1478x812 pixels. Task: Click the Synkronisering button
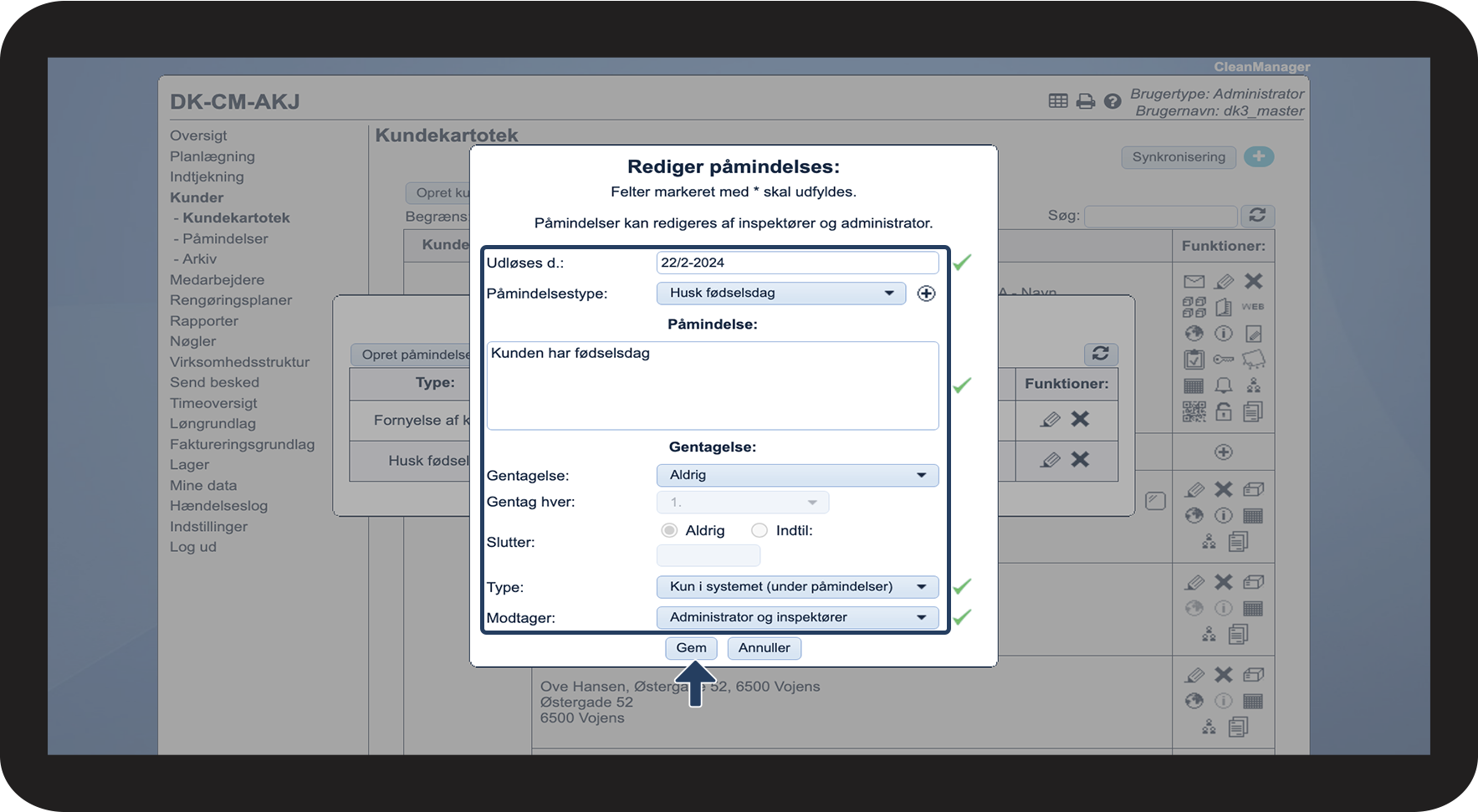click(1179, 157)
